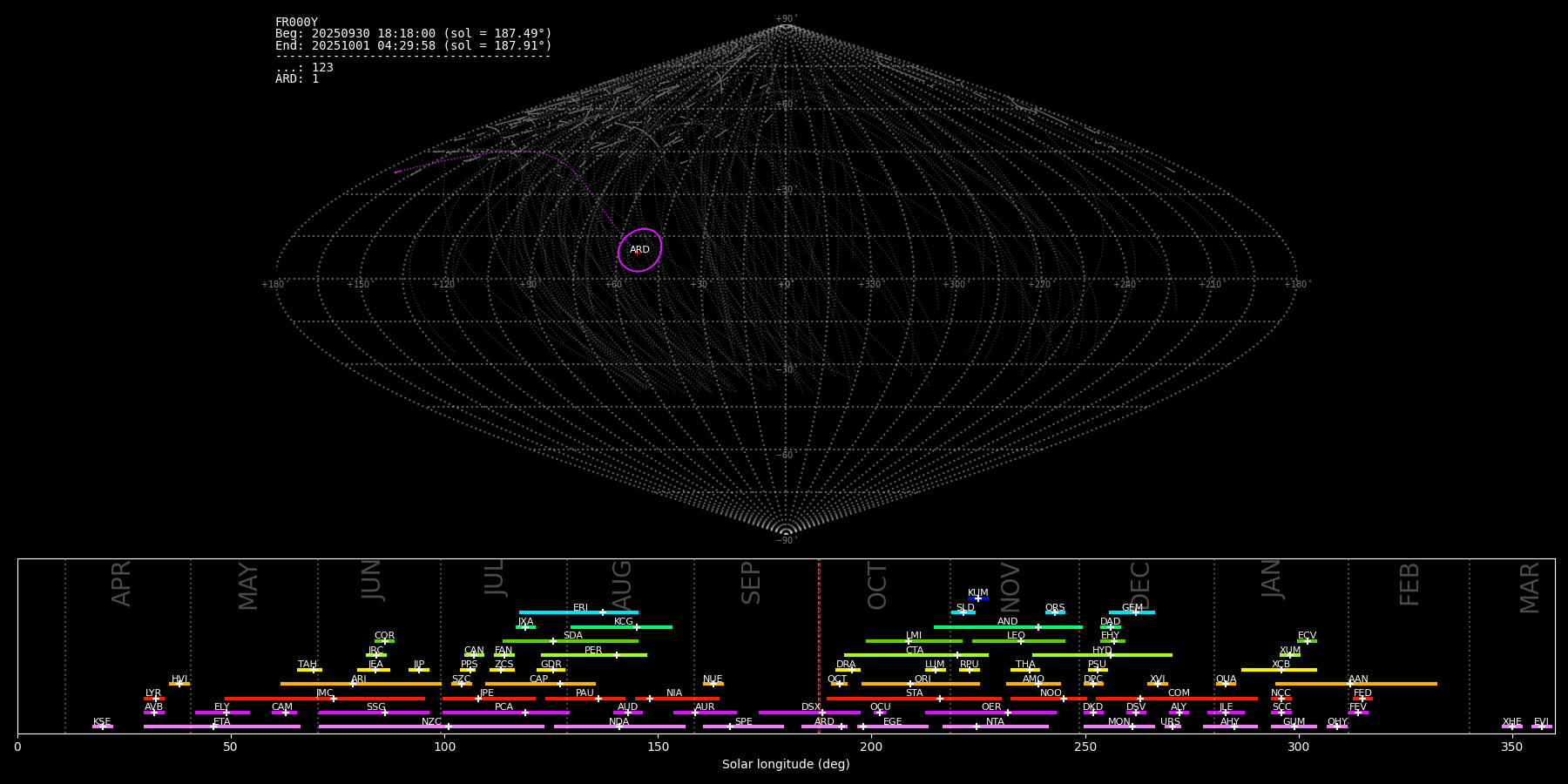Click the XHE shower peak marker
Viewport: 1568px width, 784px height.
pyautogui.click(x=1511, y=727)
